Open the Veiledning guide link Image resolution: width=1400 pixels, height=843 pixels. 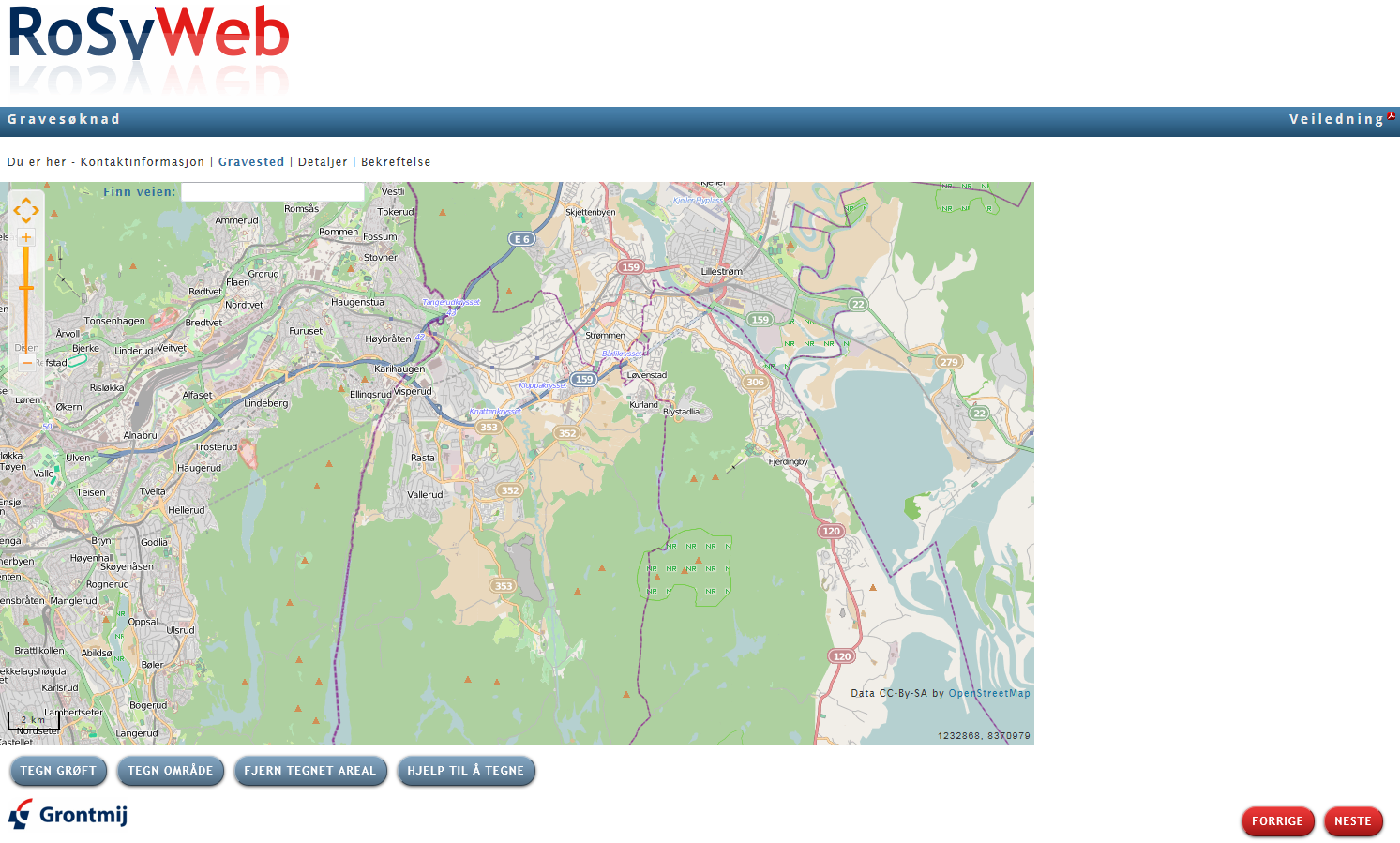(x=1336, y=119)
